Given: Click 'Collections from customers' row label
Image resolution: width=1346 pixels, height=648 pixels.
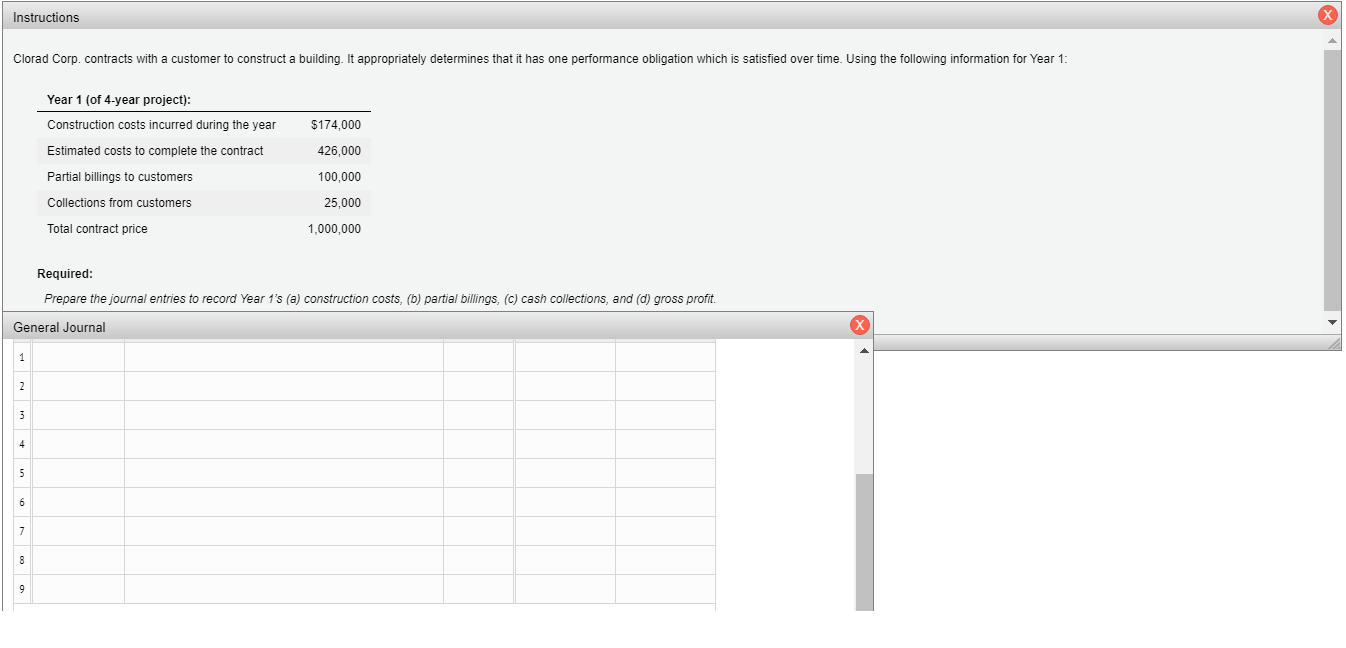Looking at the screenshot, I should point(119,203).
